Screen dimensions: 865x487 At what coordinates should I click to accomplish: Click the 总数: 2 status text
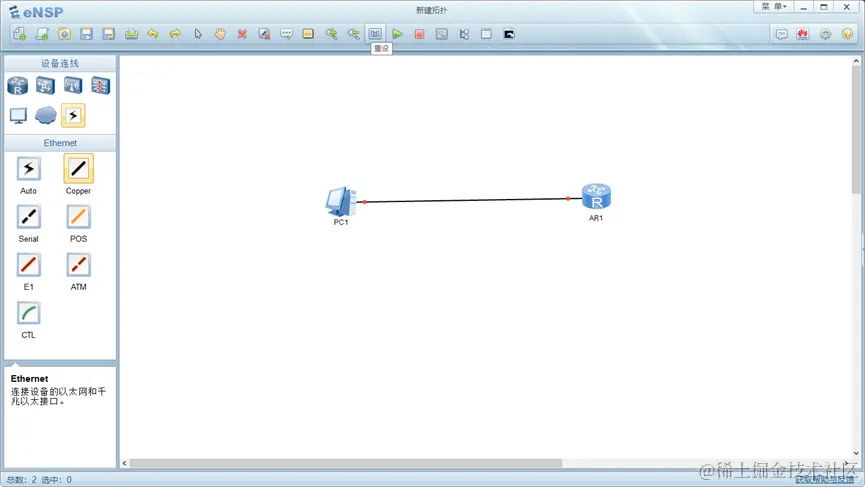tap(22, 480)
